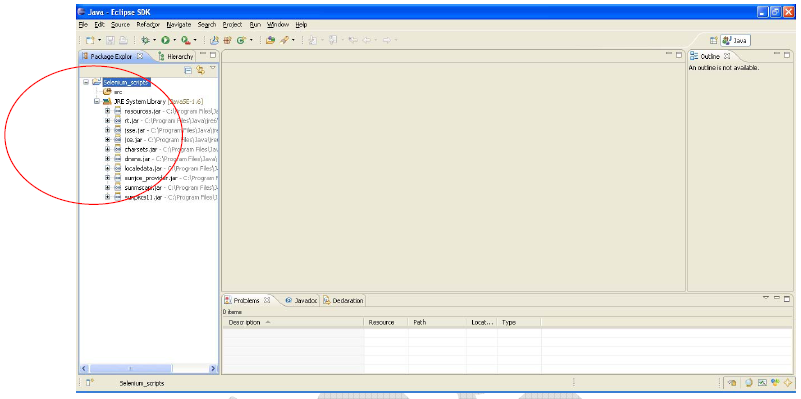Click the Back navigation arrow icon

tap(367, 40)
